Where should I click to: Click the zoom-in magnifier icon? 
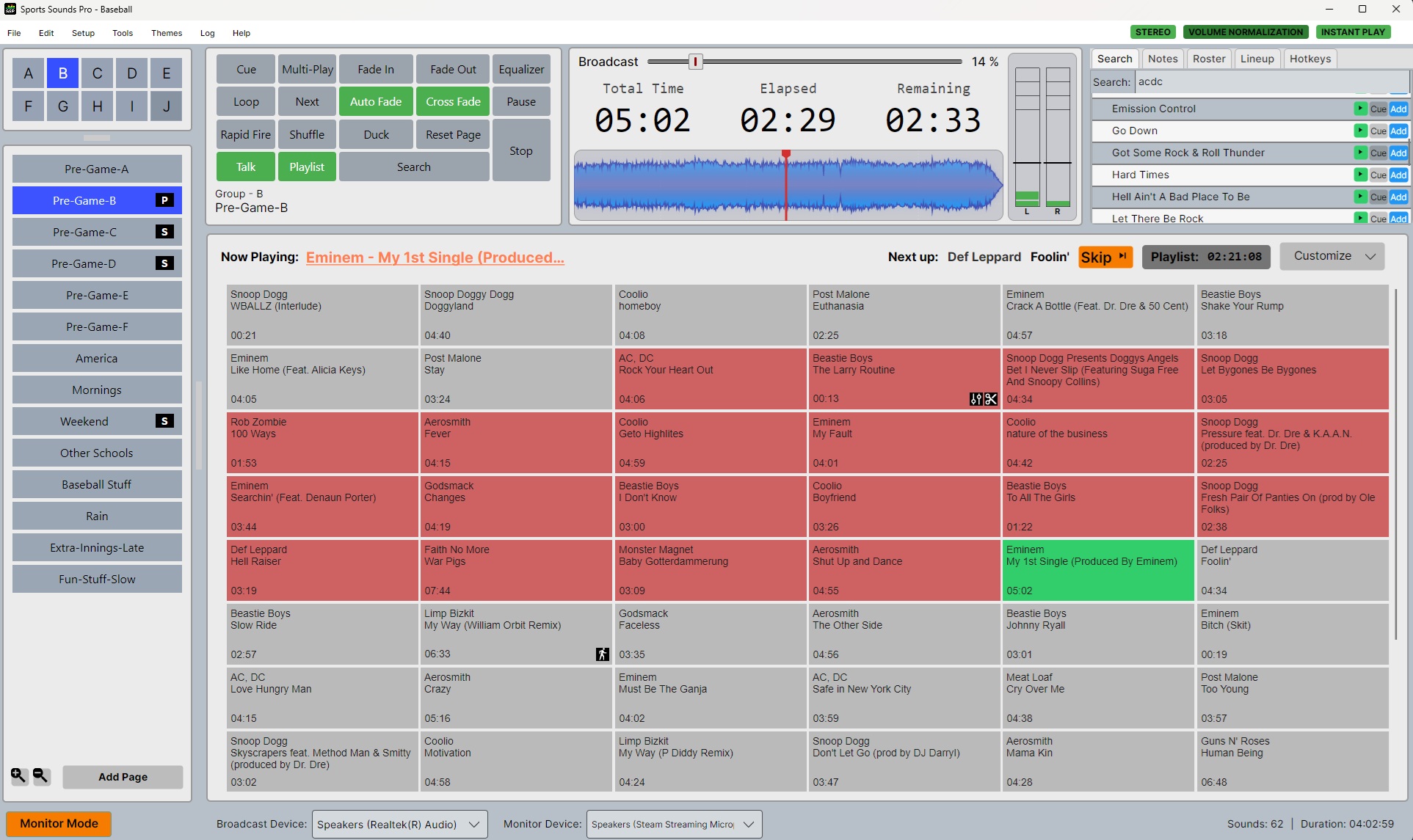point(19,775)
